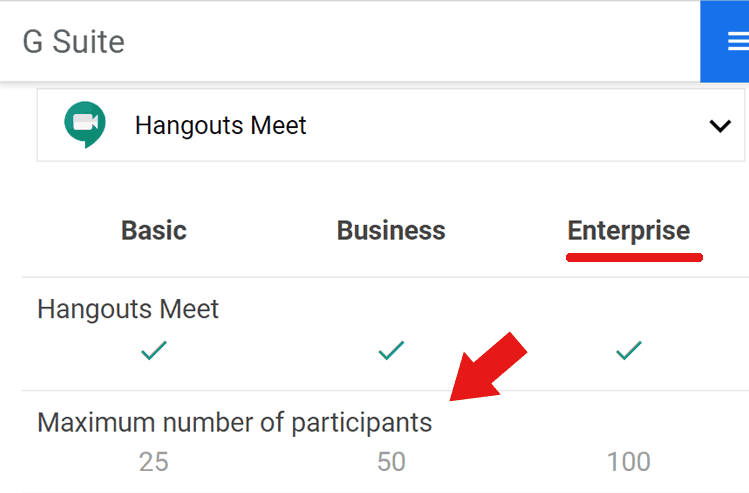Click the 50 participants value under Business
The width and height of the screenshot is (749, 493).
point(391,462)
